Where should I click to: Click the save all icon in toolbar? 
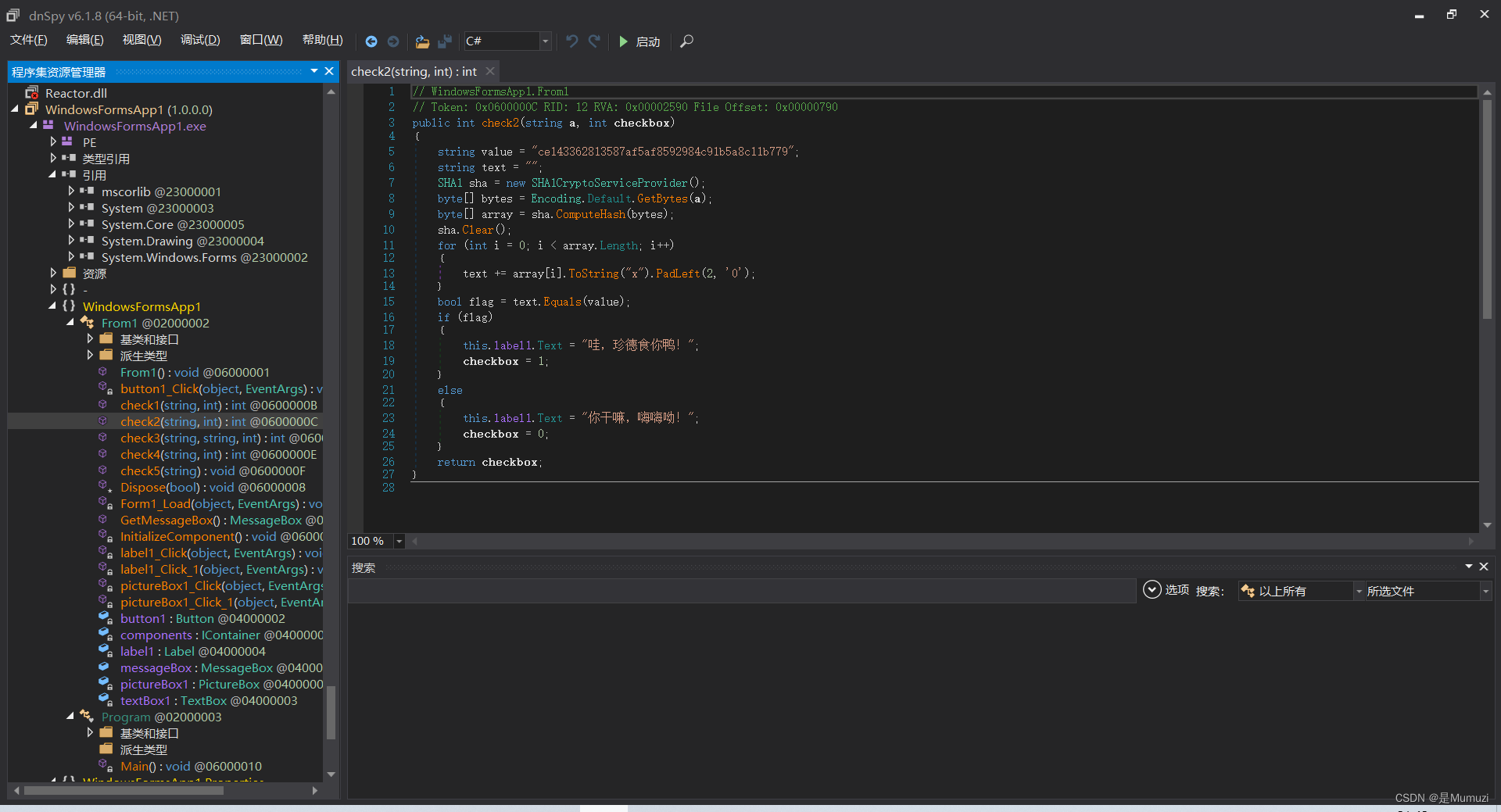click(x=445, y=41)
